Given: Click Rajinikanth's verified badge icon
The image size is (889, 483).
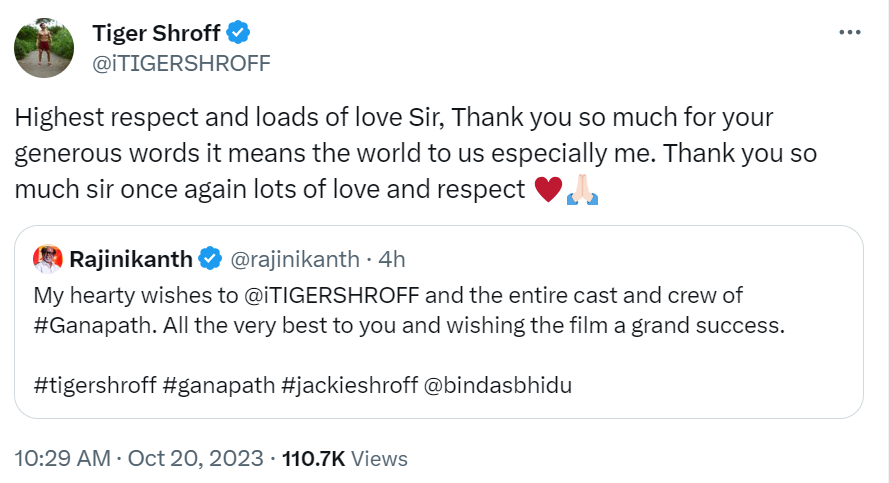Looking at the screenshot, I should 209,260.
